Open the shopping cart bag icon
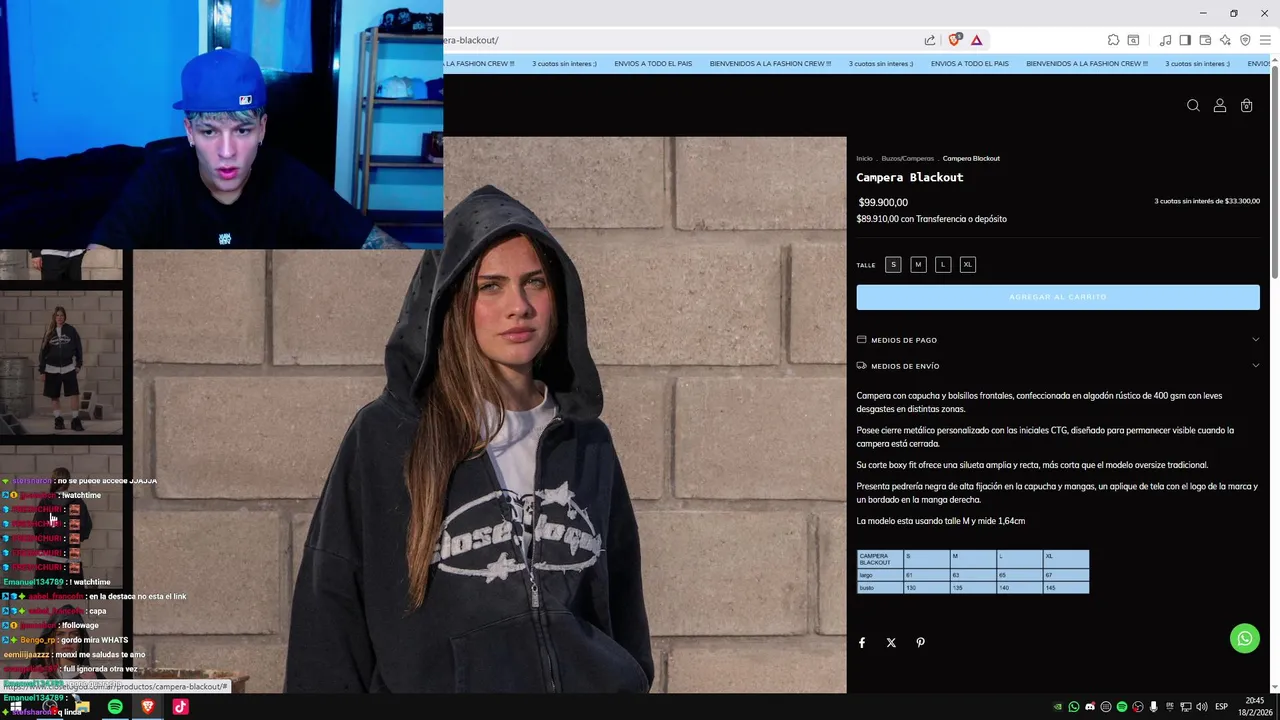 pyautogui.click(x=1246, y=106)
